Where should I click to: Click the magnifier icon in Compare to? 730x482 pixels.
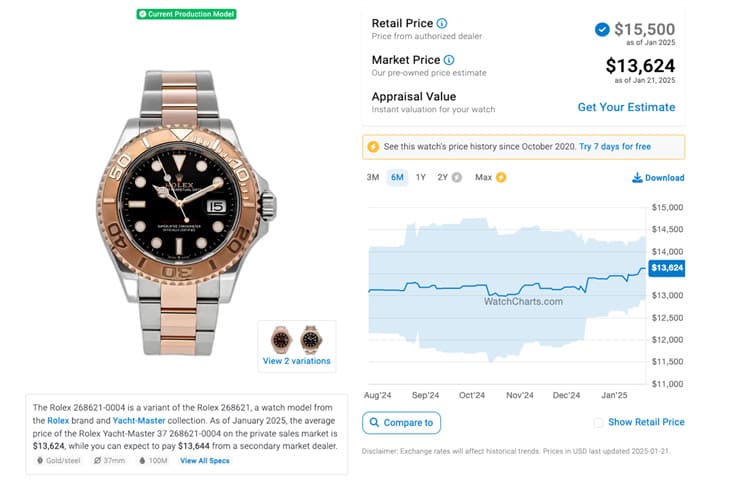click(x=374, y=423)
